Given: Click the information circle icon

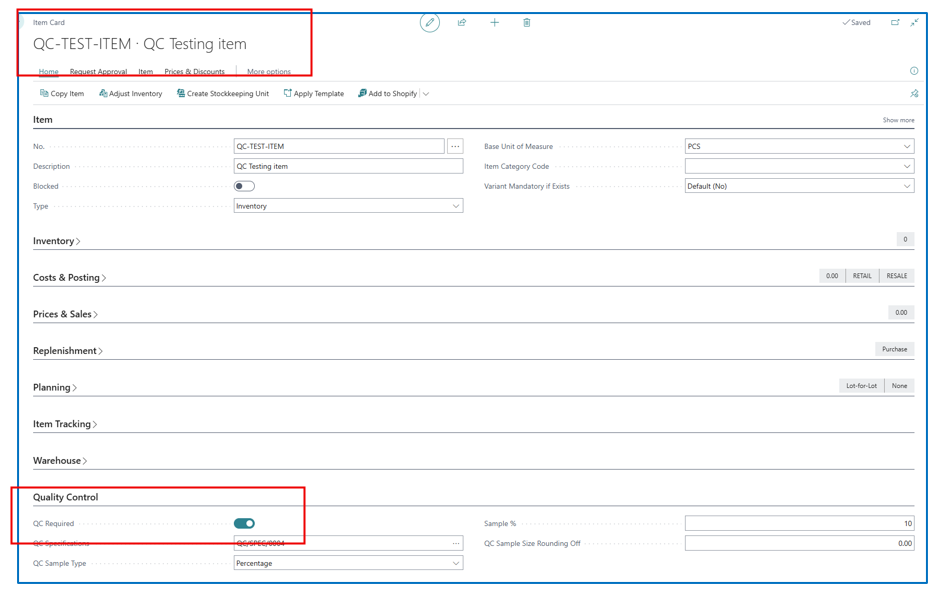Looking at the screenshot, I should 914,71.
